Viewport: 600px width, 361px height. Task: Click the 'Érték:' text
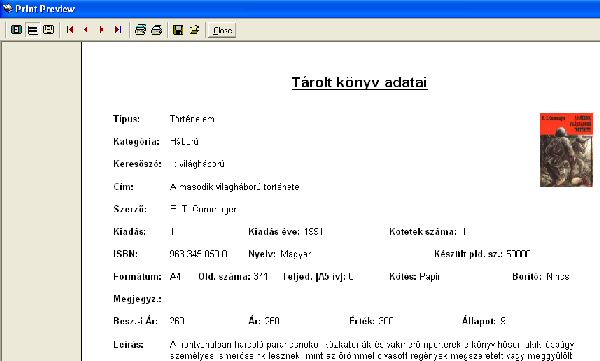point(362,321)
